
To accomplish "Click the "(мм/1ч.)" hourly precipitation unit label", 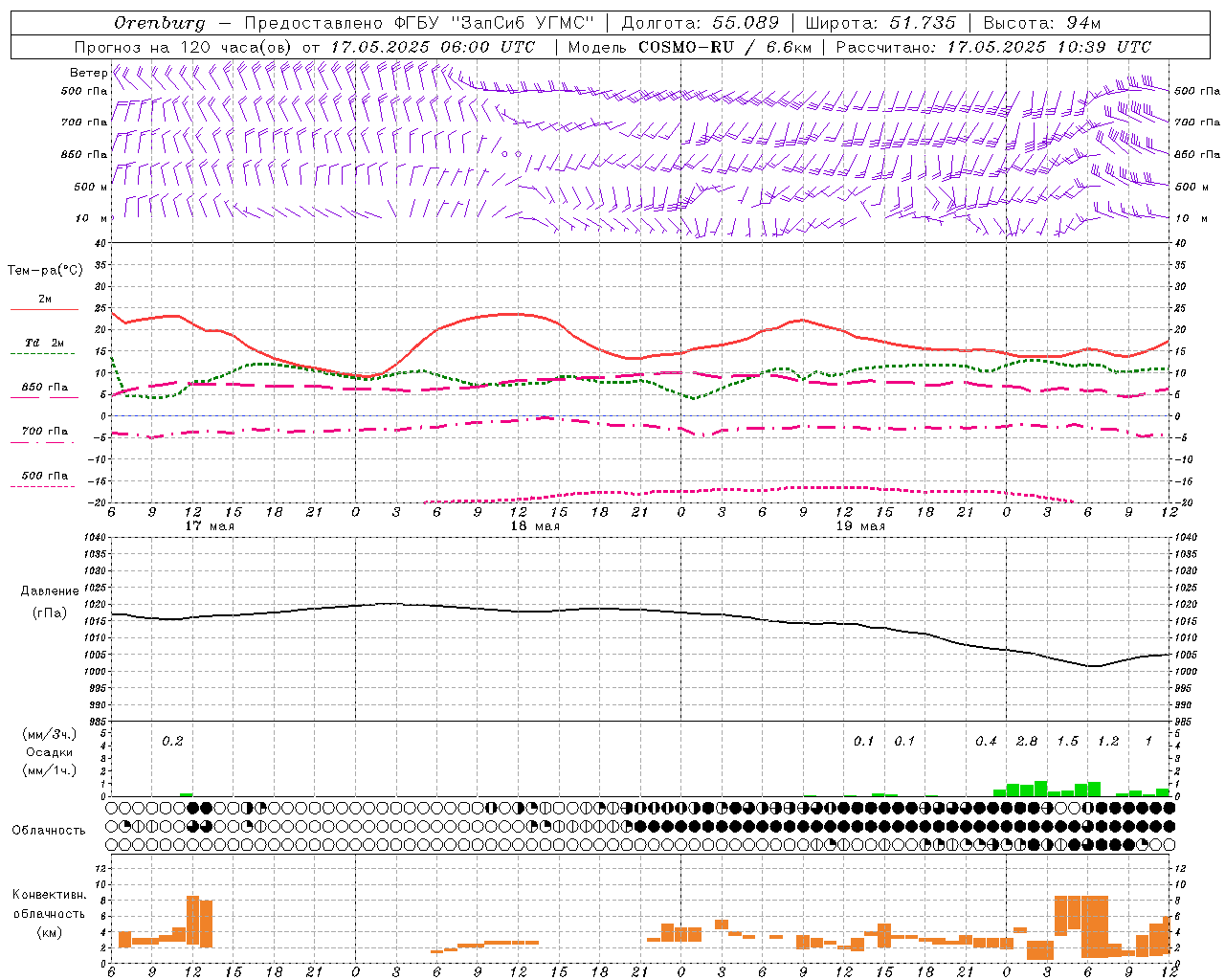I will 50,770.
